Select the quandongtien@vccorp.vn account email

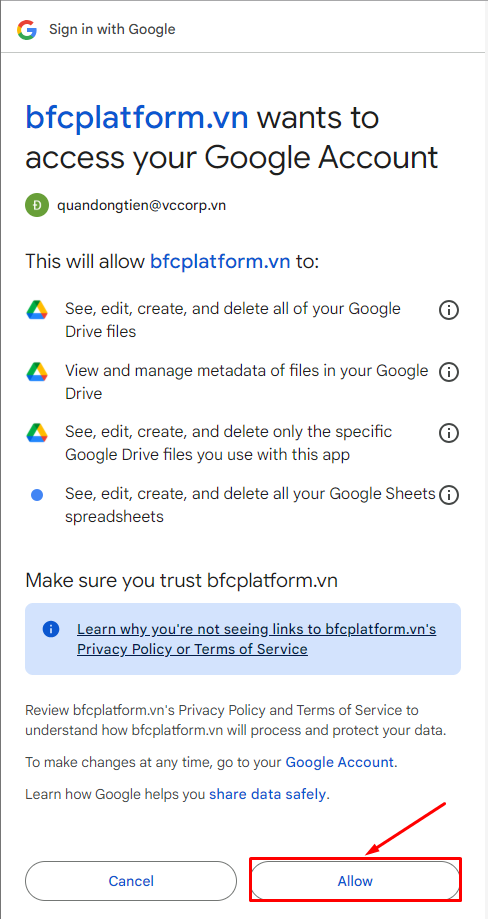[x=142, y=205]
